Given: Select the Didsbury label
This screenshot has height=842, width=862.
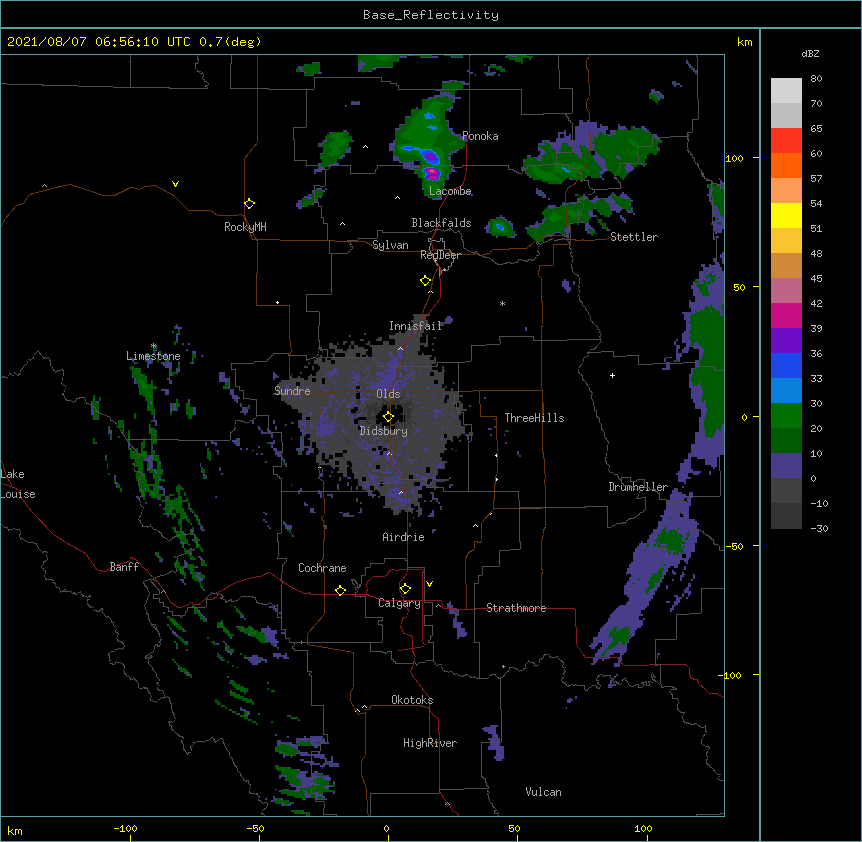Looking at the screenshot, I should point(384,431).
